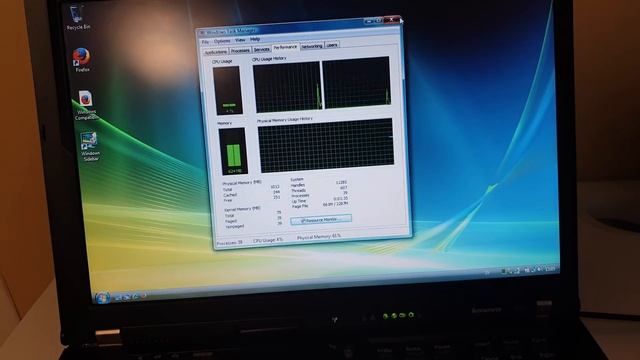The width and height of the screenshot is (640, 360).
Task: Open the View menu in Task Manager
Action: 240,40
